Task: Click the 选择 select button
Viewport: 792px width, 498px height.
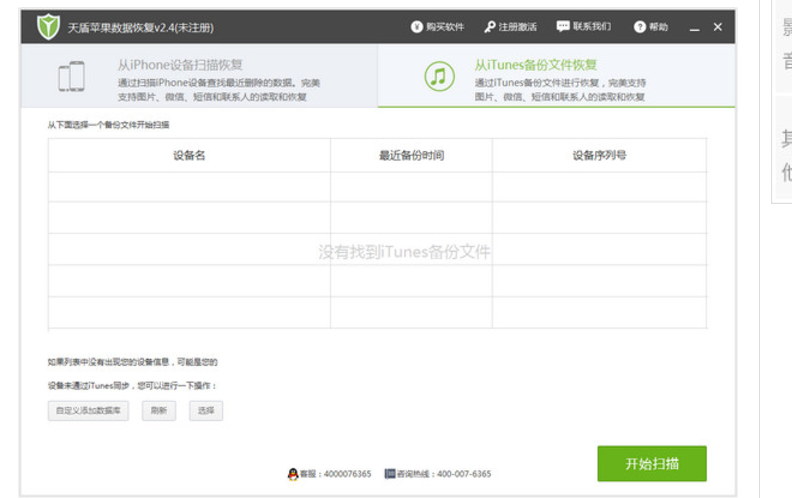Action: pyautogui.click(x=206, y=411)
